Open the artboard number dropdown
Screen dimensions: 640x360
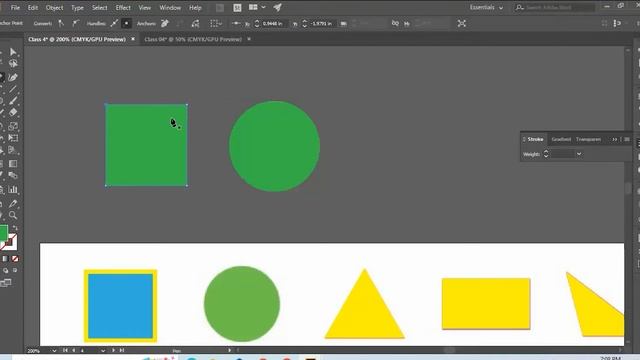103,351
